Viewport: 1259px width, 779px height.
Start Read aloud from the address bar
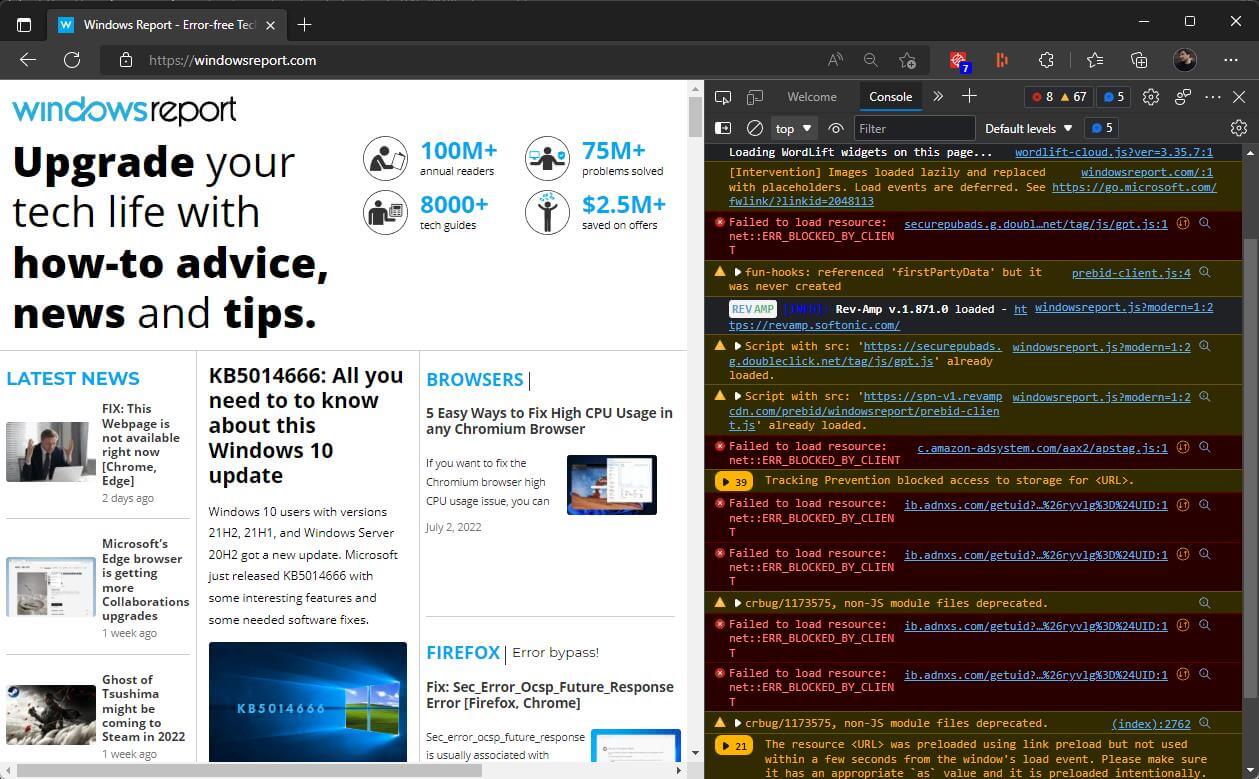[836, 60]
